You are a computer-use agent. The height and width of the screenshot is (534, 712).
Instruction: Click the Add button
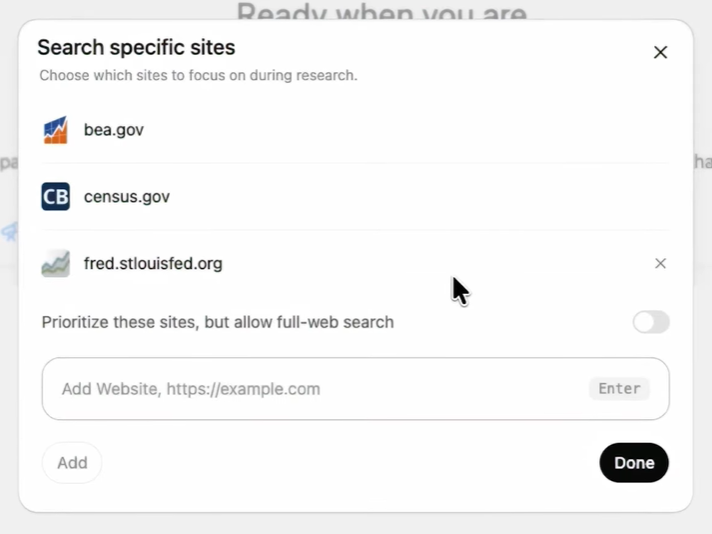(x=72, y=463)
